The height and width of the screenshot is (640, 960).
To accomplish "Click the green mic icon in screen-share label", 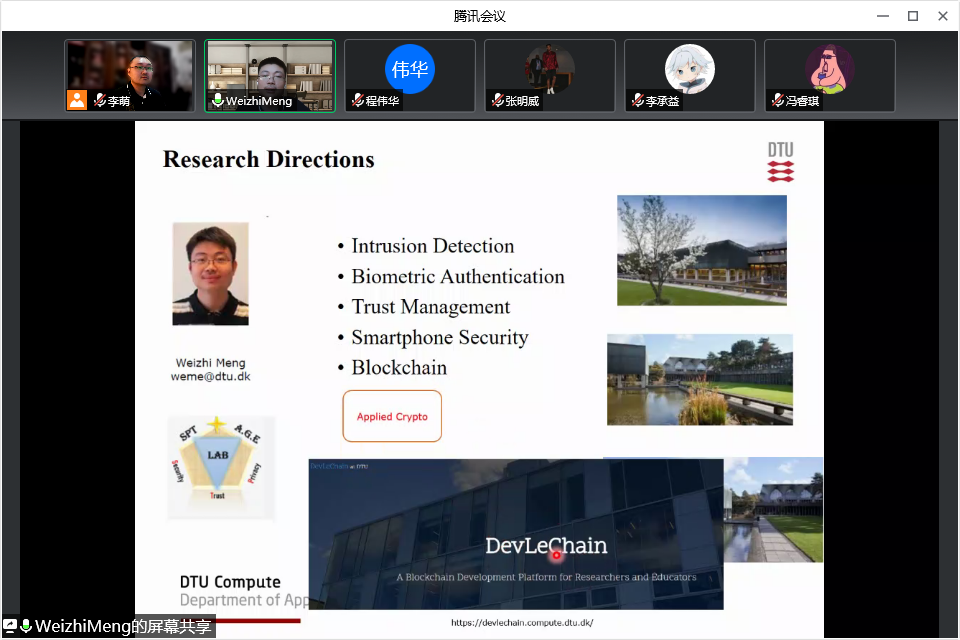I will pos(26,627).
